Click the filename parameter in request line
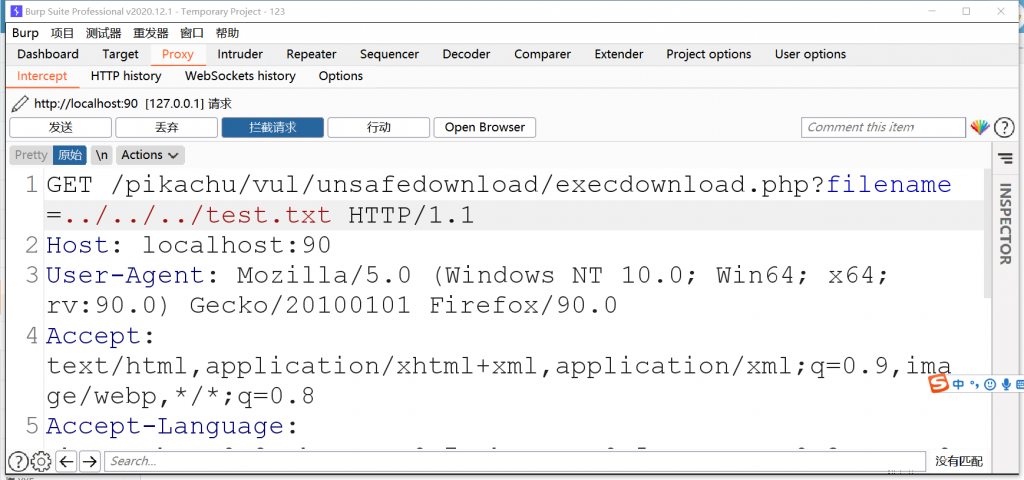Viewport: 1024px width, 480px height. tap(889, 185)
